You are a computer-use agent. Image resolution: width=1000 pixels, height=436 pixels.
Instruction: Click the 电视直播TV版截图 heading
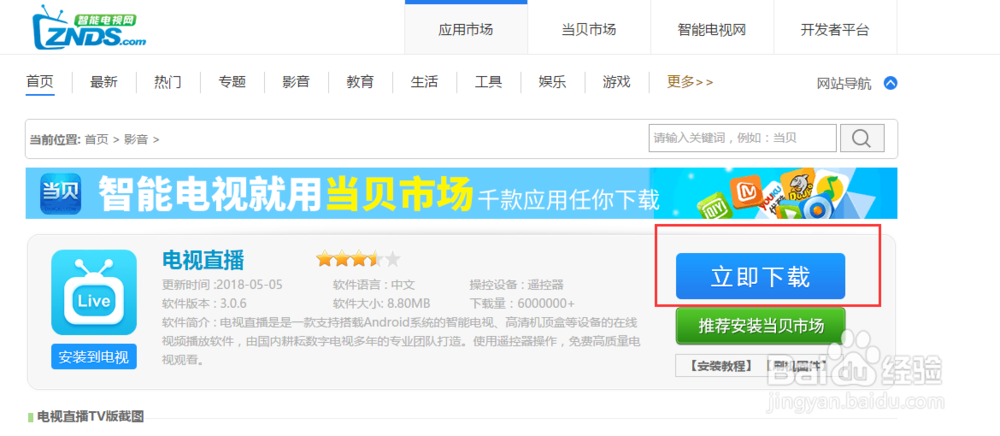coord(90,417)
